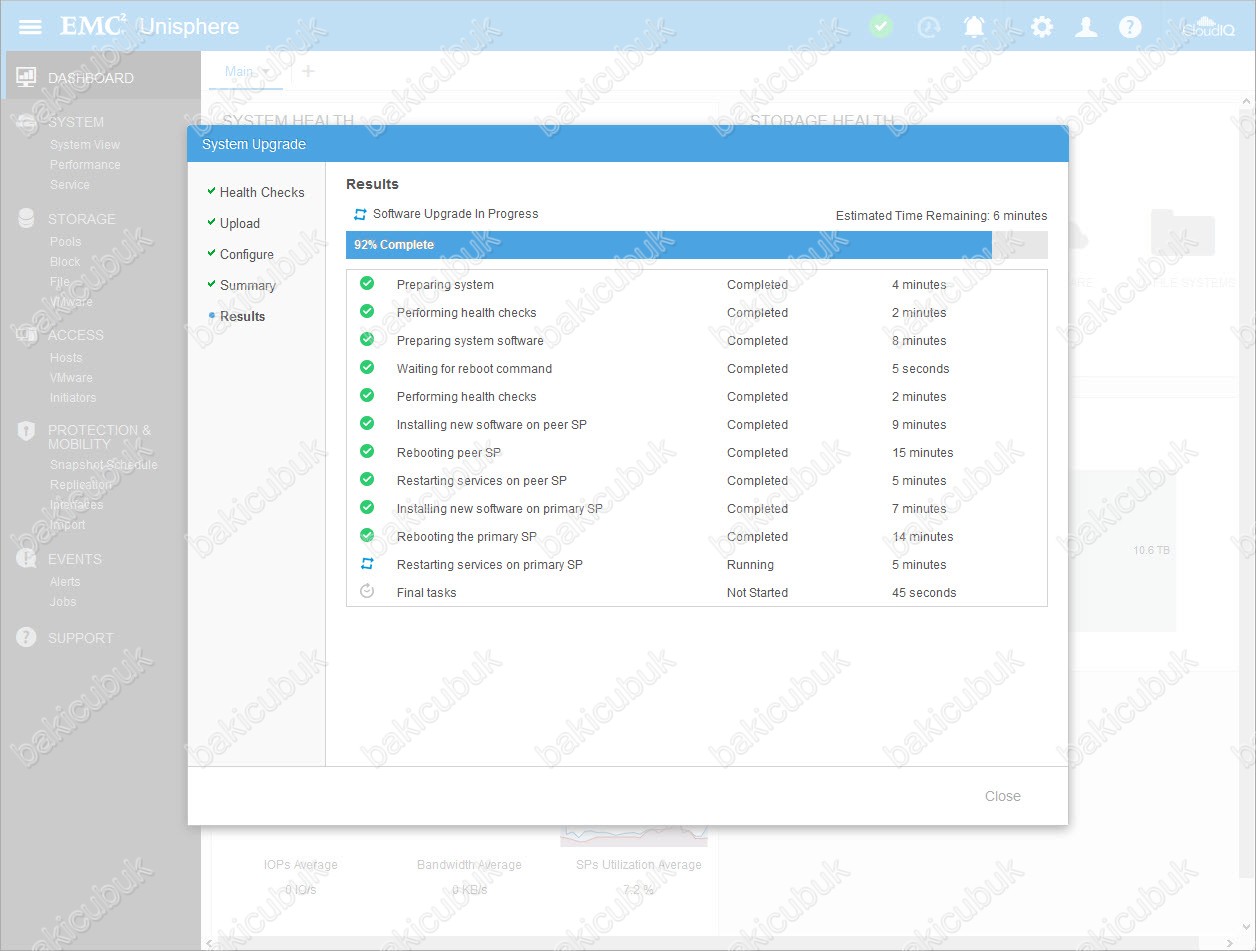
Task: Click the pending icon beside Final tasks
Action: pyautogui.click(x=367, y=591)
